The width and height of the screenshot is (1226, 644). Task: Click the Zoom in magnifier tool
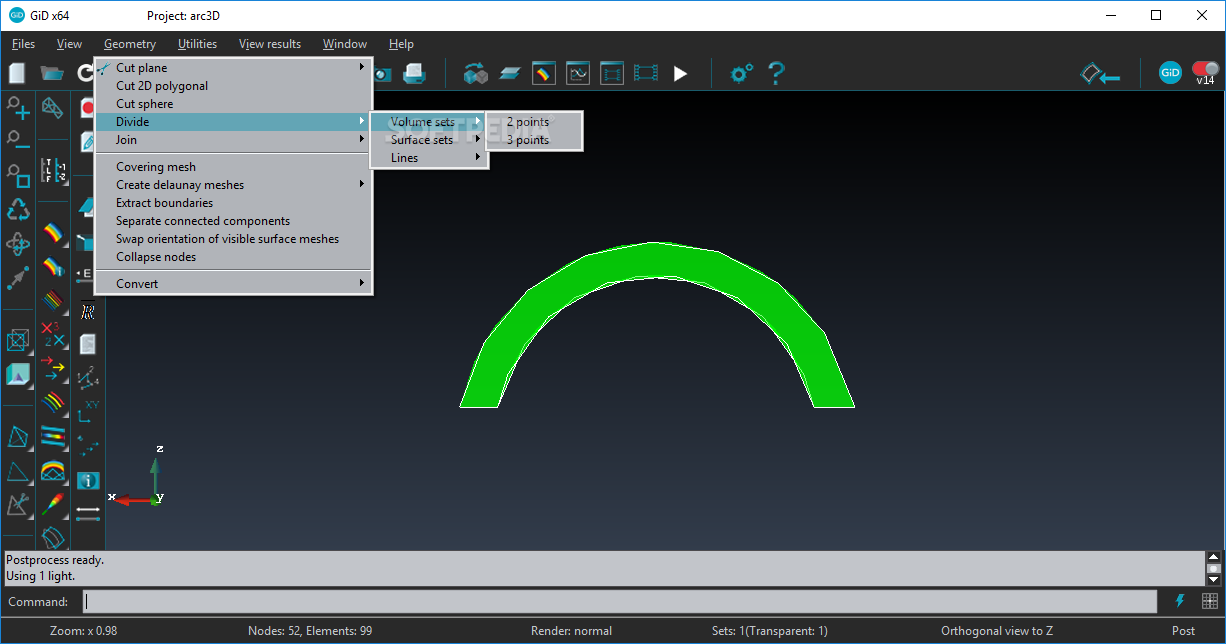(18, 108)
